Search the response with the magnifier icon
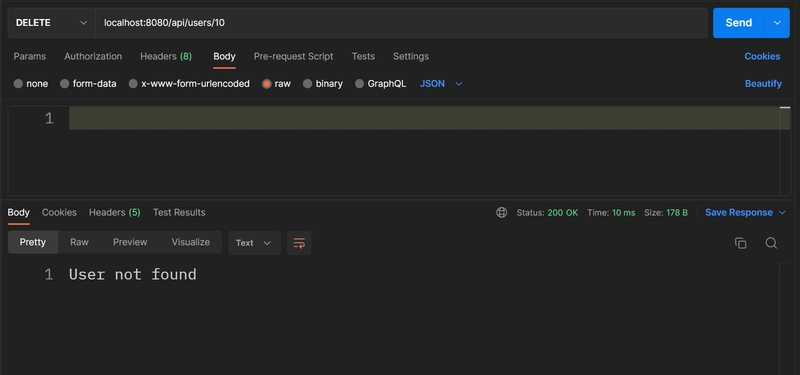 (x=771, y=243)
